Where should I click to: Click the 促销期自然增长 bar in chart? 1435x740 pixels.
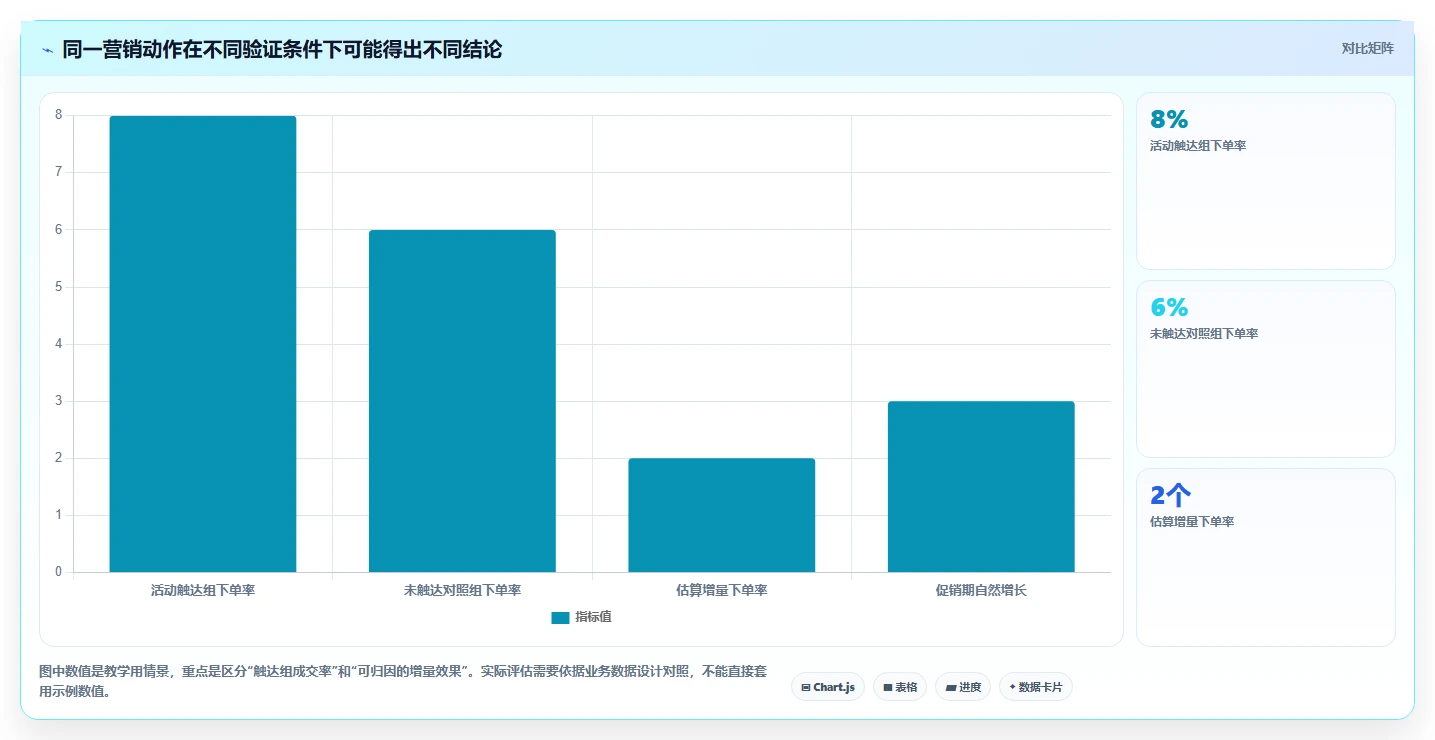[981, 487]
